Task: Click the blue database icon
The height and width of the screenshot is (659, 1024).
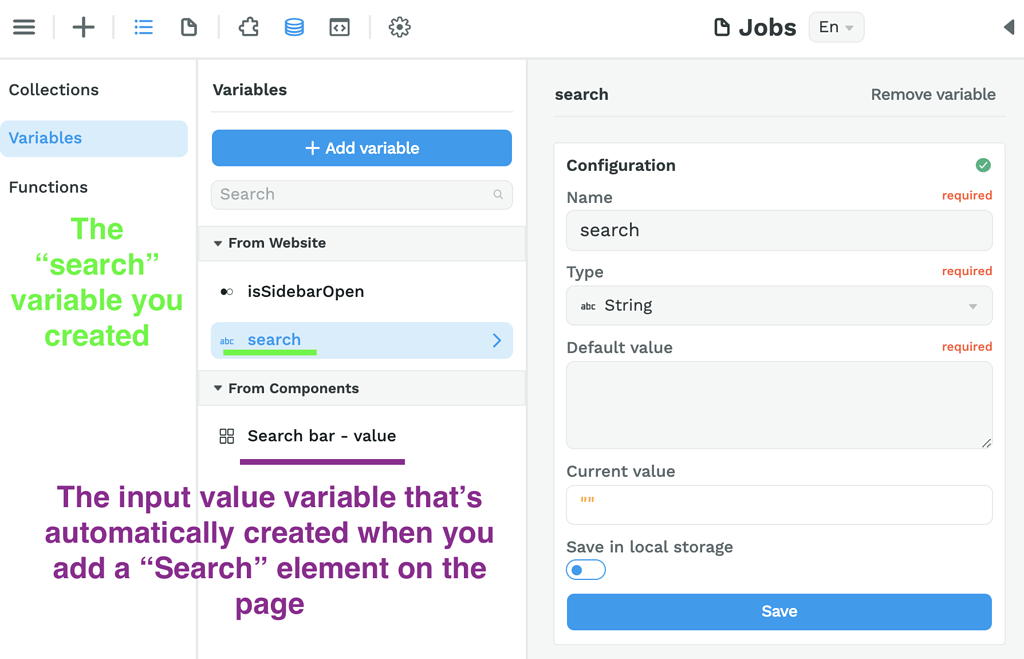Action: pyautogui.click(x=293, y=27)
